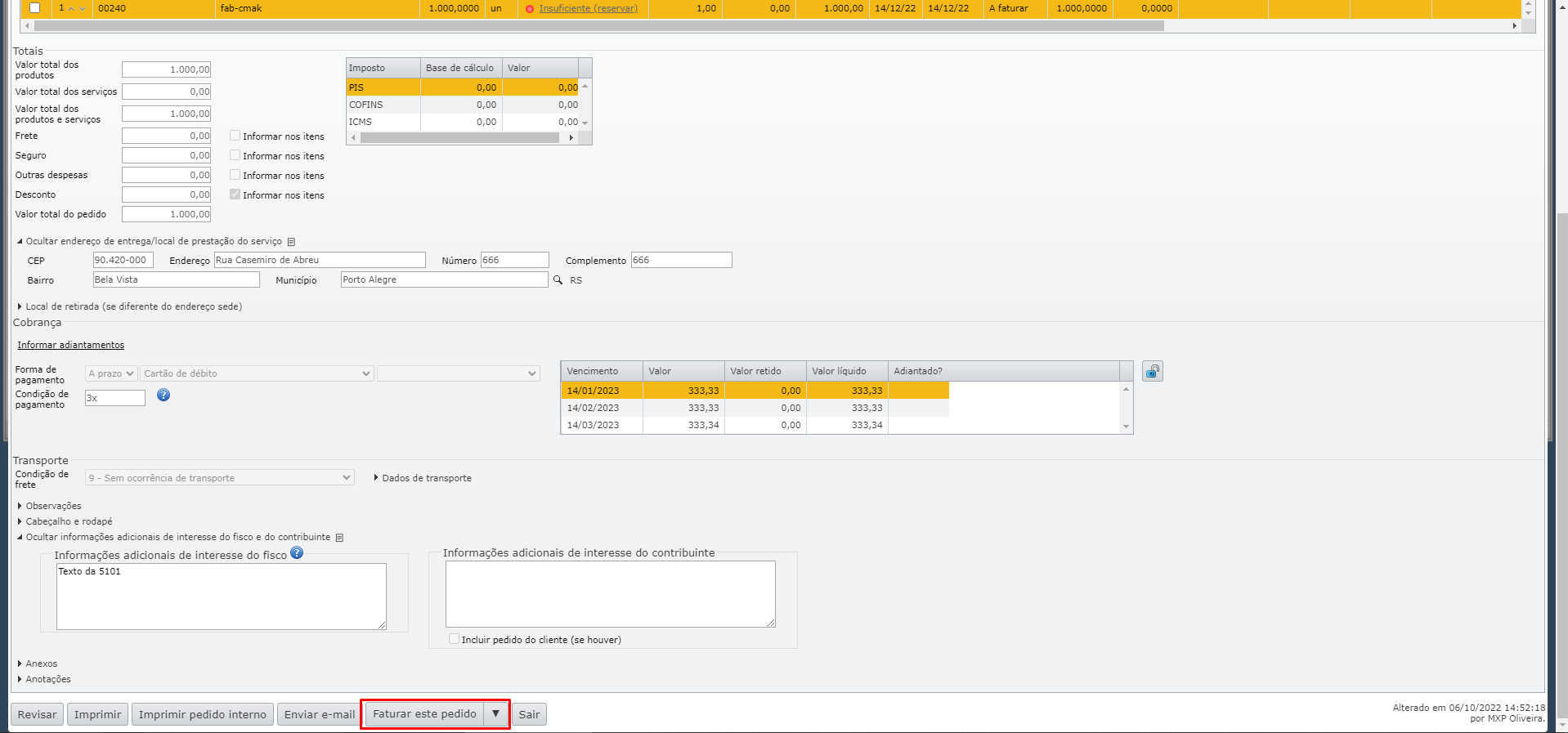The image size is (1568, 733).
Task: Click the Revisar button
Action: pos(38,714)
